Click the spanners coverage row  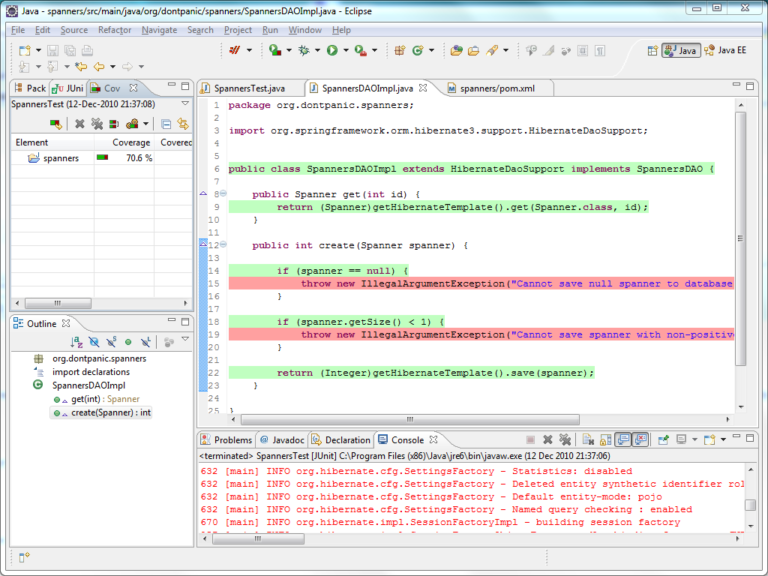coord(101,158)
